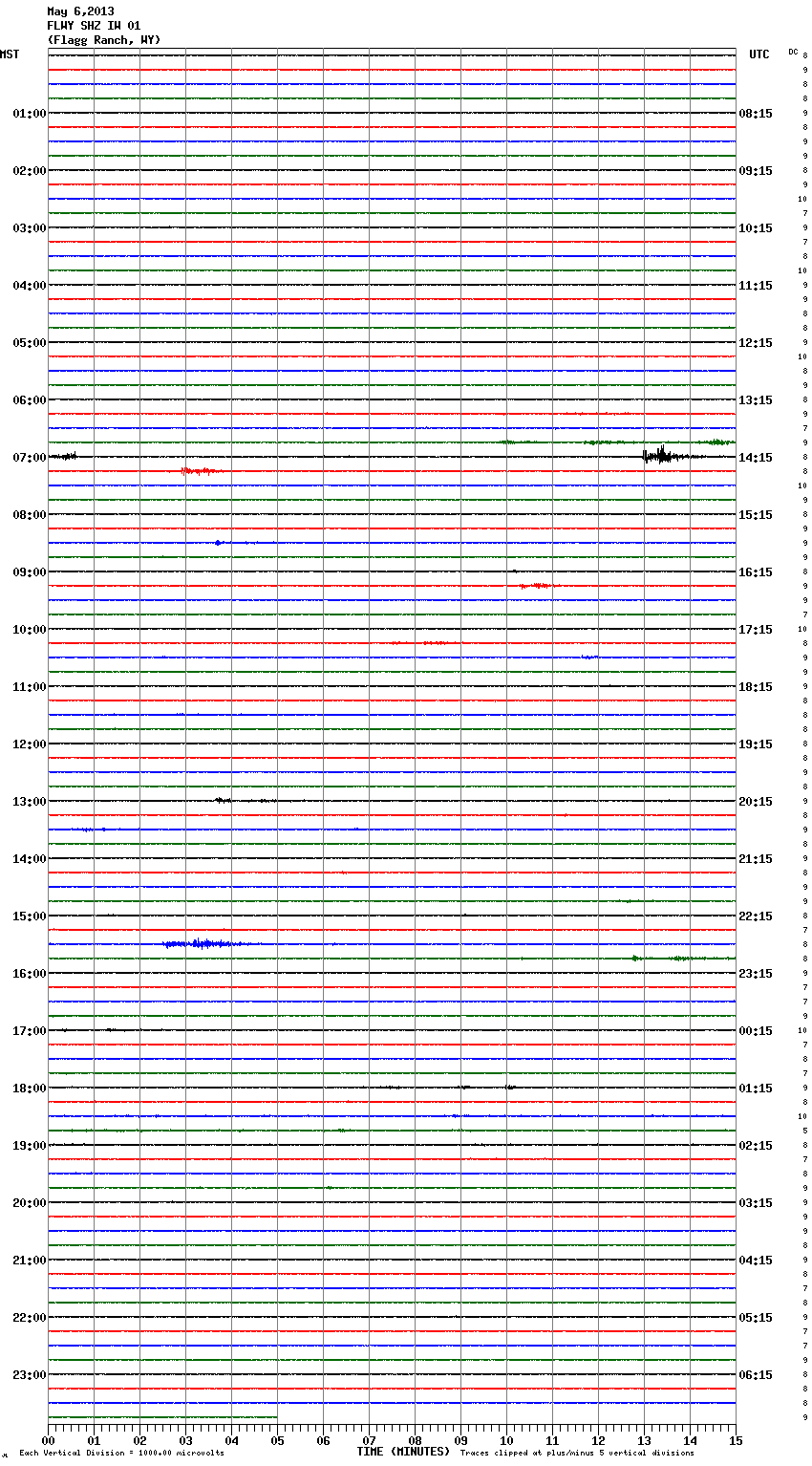812x1466 pixels.
Task: Select the 04:00 MST time label
Action: (x=30, y=286)
